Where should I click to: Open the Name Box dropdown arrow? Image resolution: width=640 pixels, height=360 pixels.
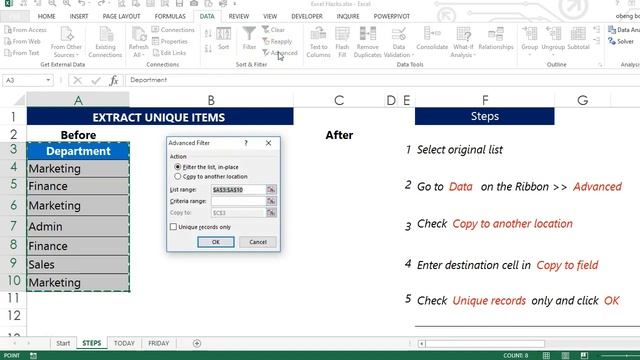coord(48,80)
